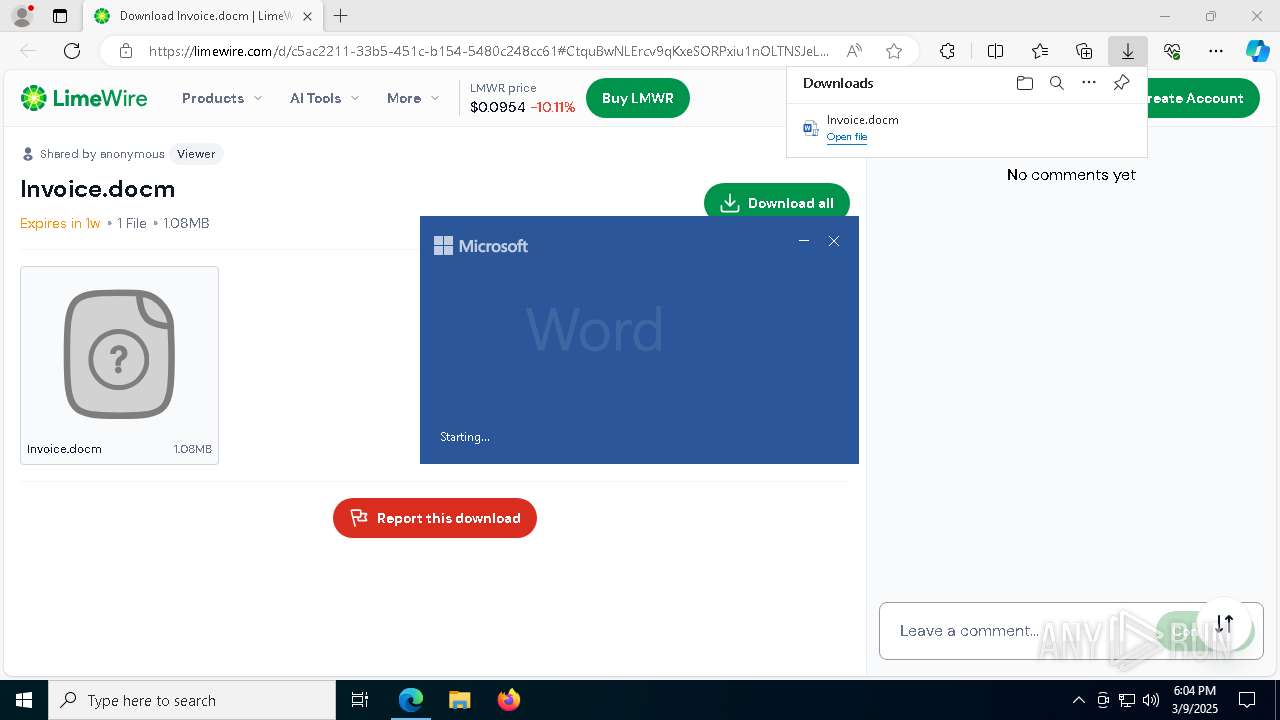Image resolution: width=1280 pixels, height=720 pixels.
Task: Go to the LimeWire home logo
Action: click(x=84, y=98)
